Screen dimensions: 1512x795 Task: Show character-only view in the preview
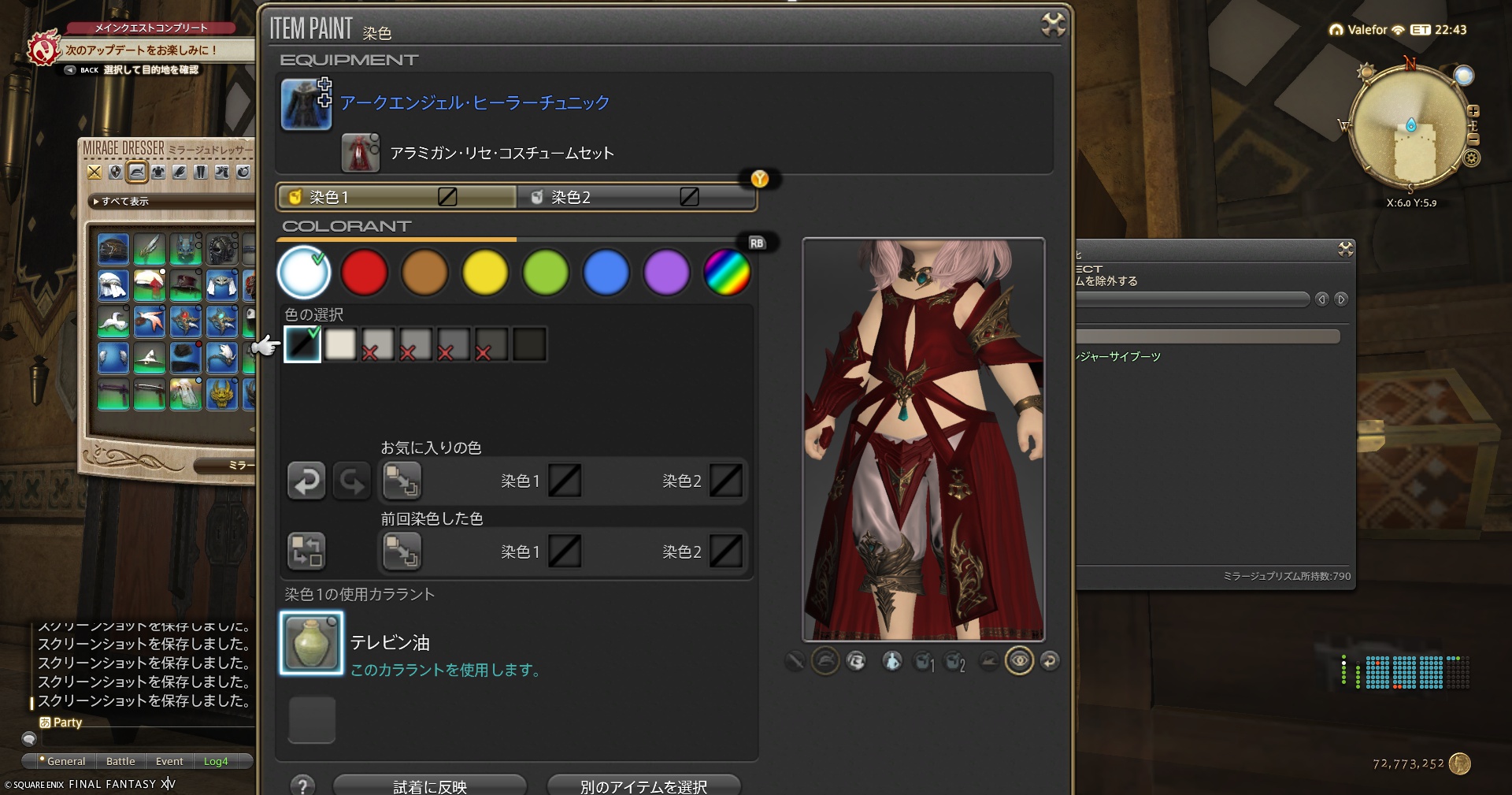tap(891, 660)
